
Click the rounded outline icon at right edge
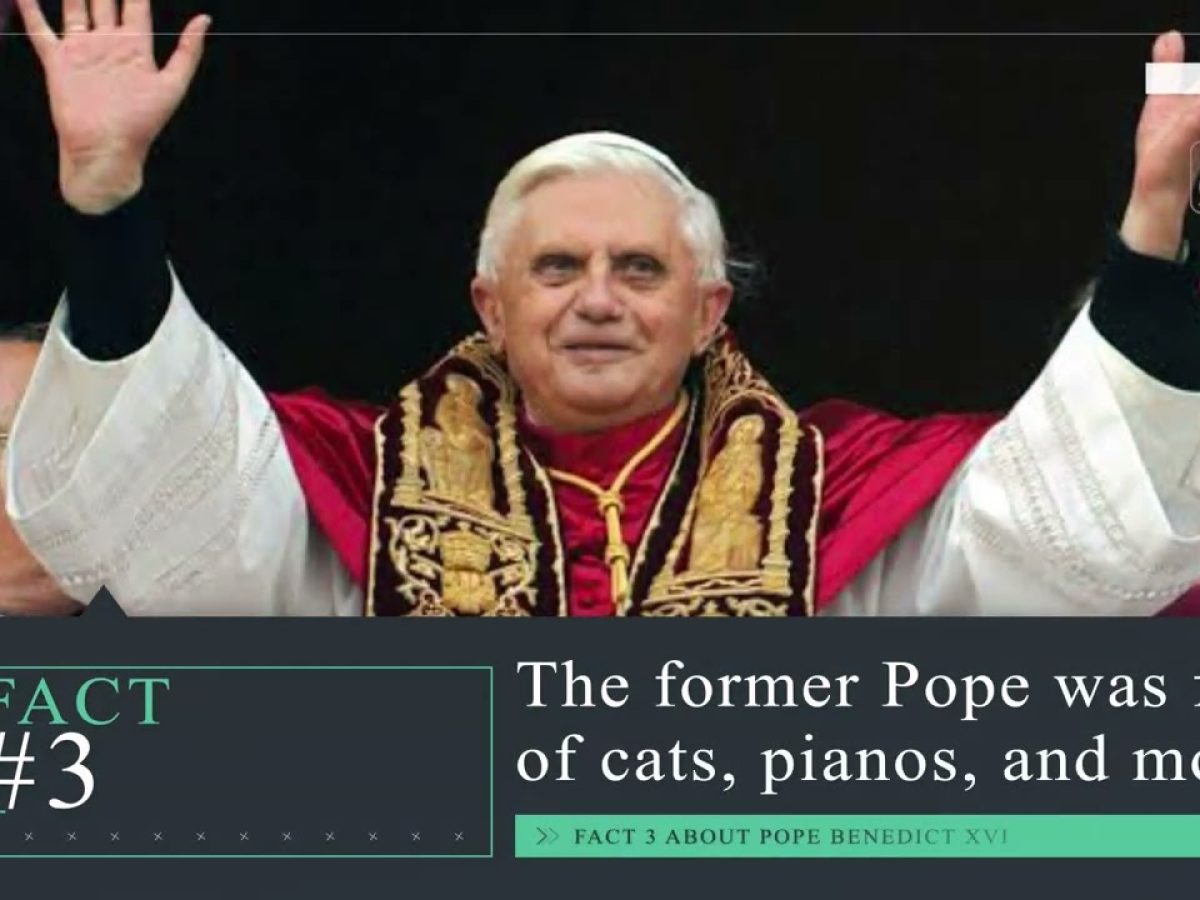tap(1195, 177)
